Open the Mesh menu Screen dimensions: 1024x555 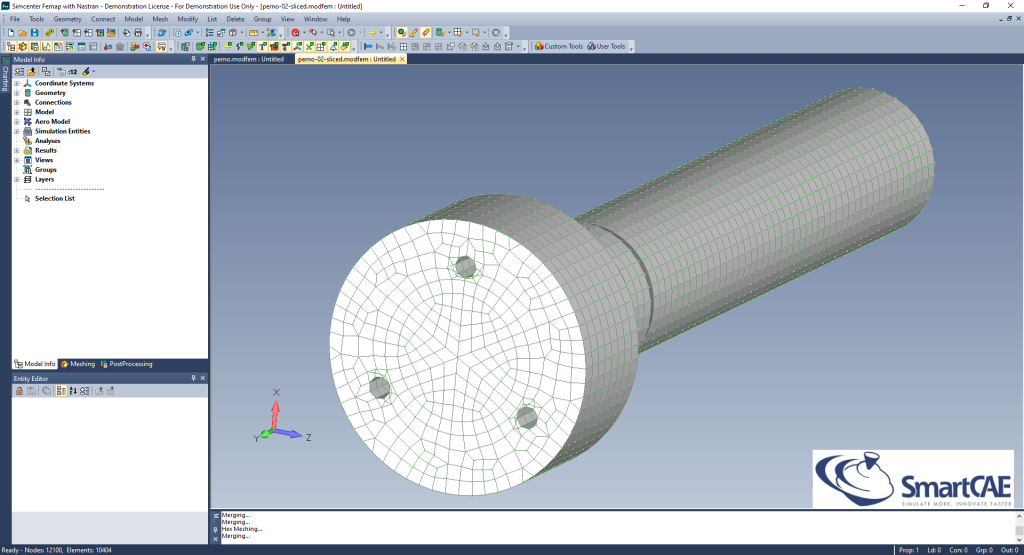[160, 19]
